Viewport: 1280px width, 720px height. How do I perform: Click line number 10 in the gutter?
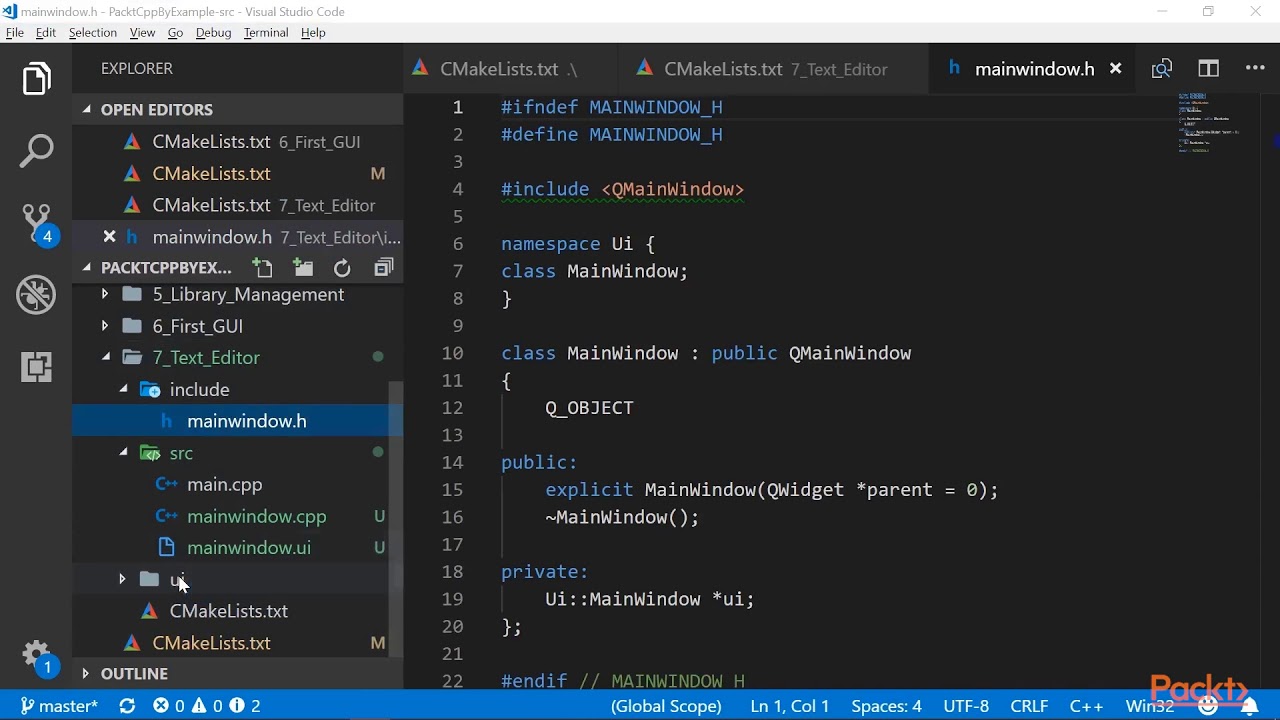(452, 353)
